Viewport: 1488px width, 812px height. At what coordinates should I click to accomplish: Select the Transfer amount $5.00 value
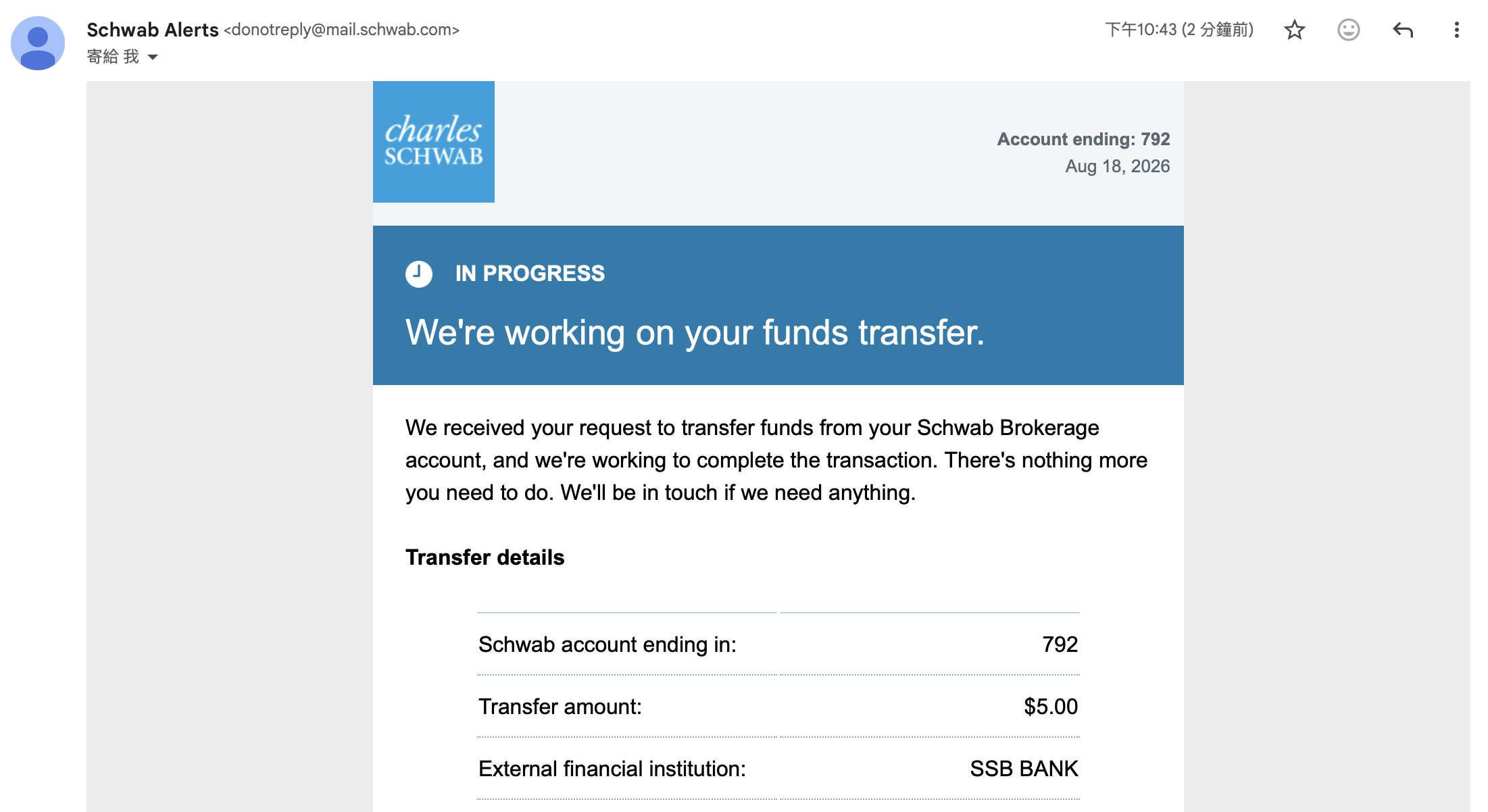pos(1051,707)
